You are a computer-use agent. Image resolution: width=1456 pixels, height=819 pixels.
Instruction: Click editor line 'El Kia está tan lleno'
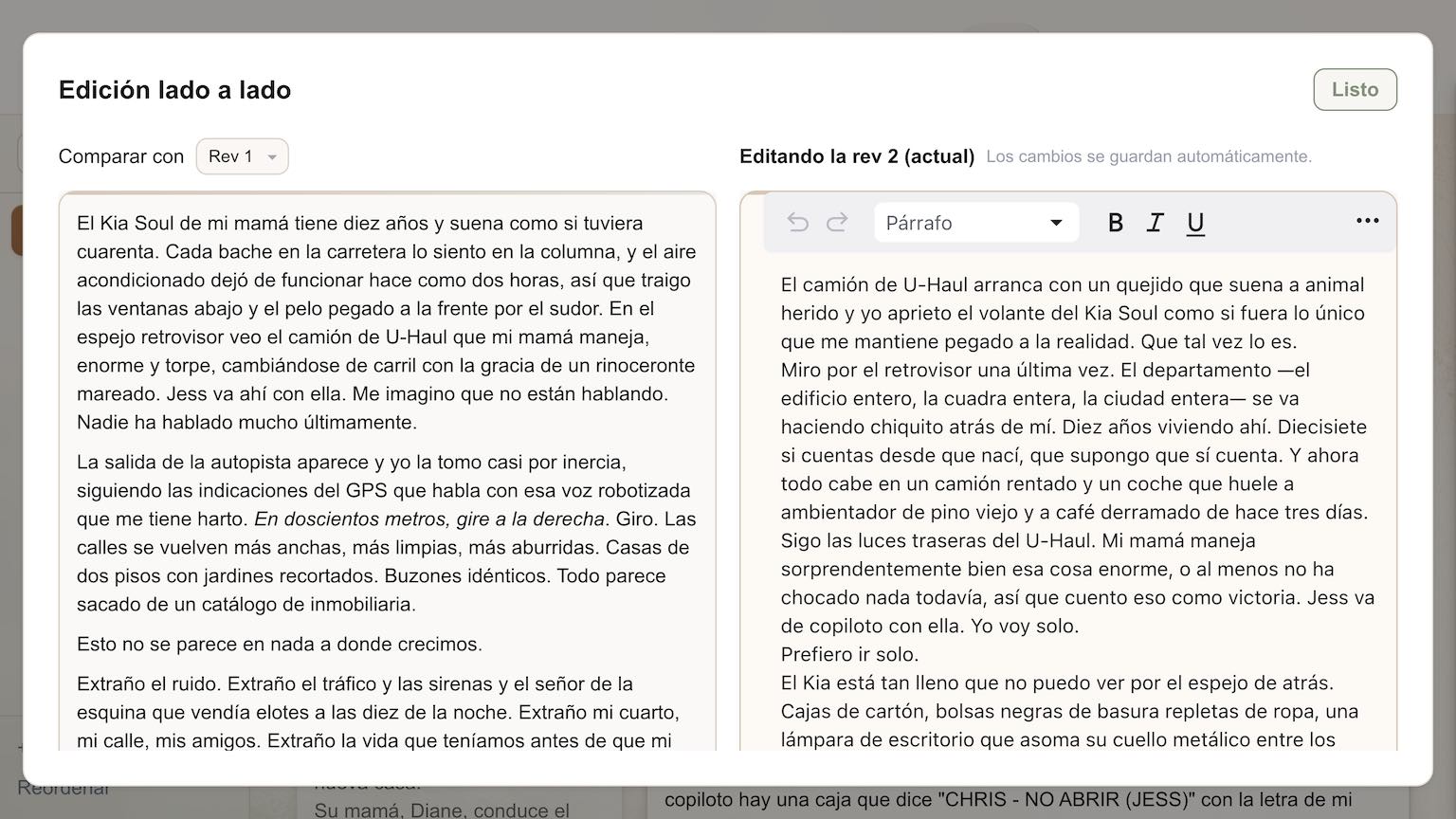point(1069,711)
